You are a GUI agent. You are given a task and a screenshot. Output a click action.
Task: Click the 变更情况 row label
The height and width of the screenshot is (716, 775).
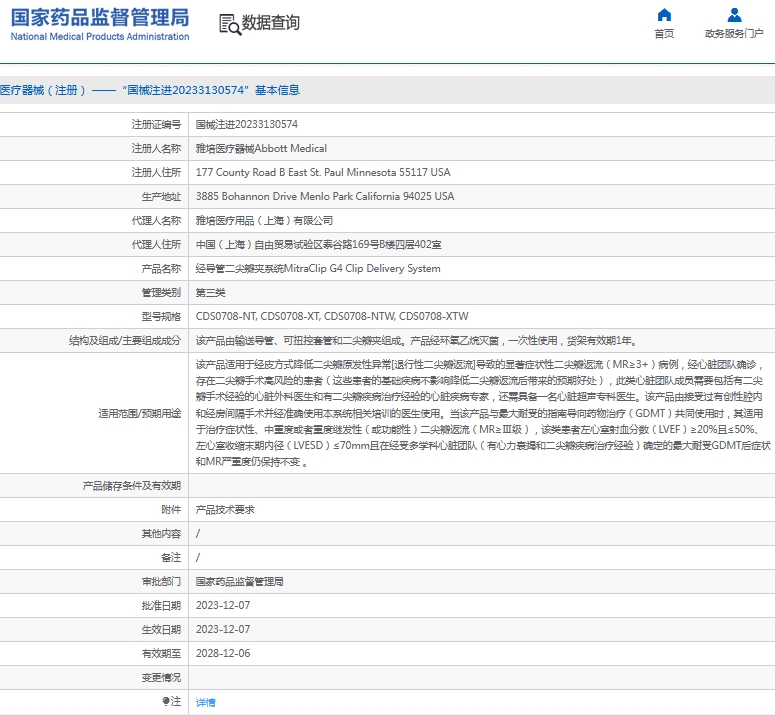pyautogui.click(x=161, y=677)
